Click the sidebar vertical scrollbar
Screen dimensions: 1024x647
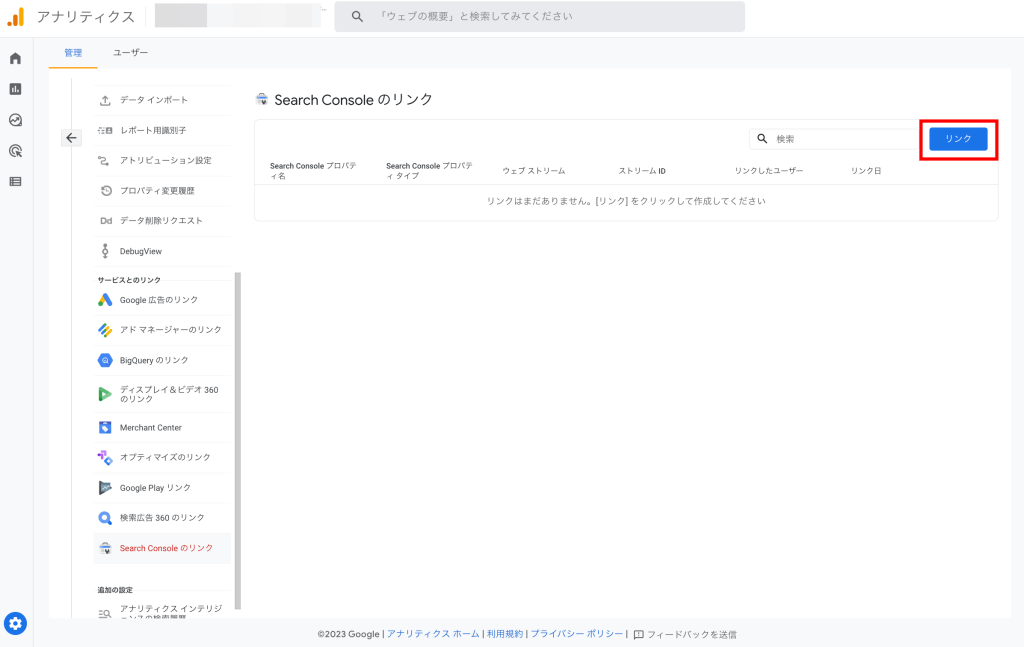(238, 441)
